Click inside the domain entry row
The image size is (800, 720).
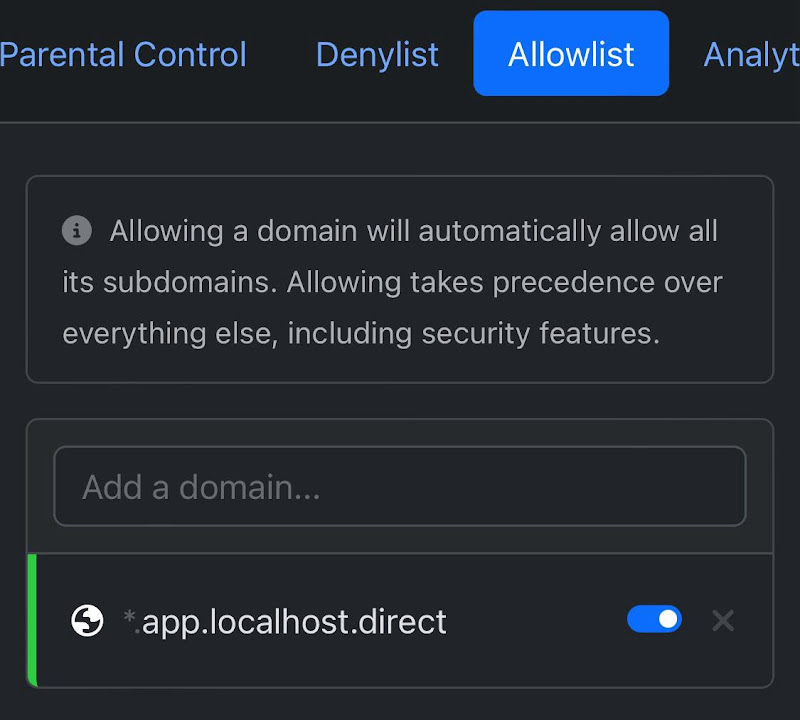[x=400, y=620]
